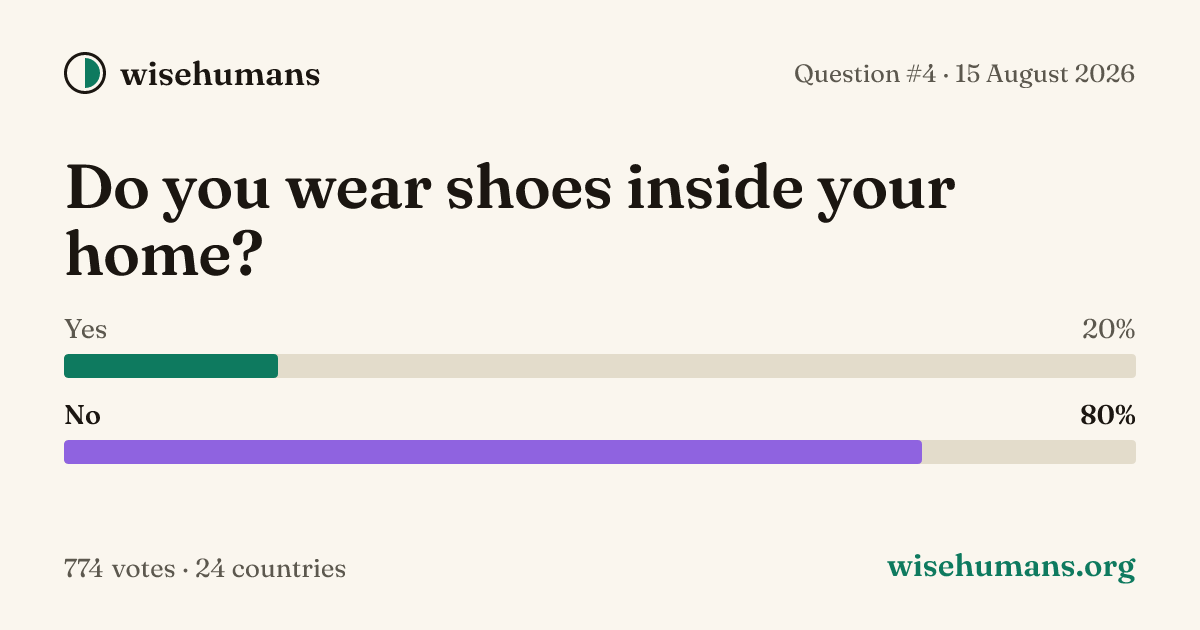Click the word 'home?' in the headline
1200x630 pixels.
[164, 253]
